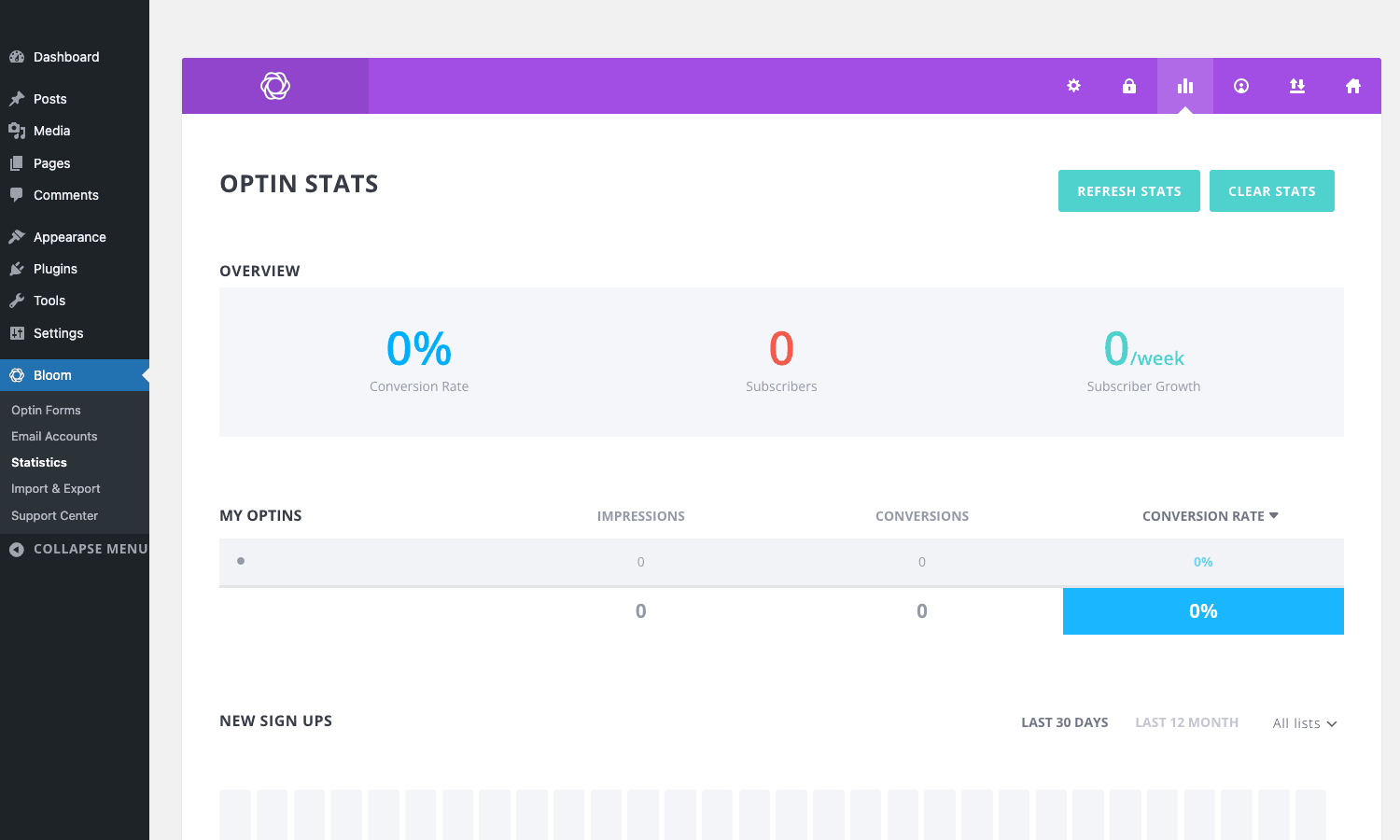Switch to LAST 30 DAYS view

pos(1065,722)
